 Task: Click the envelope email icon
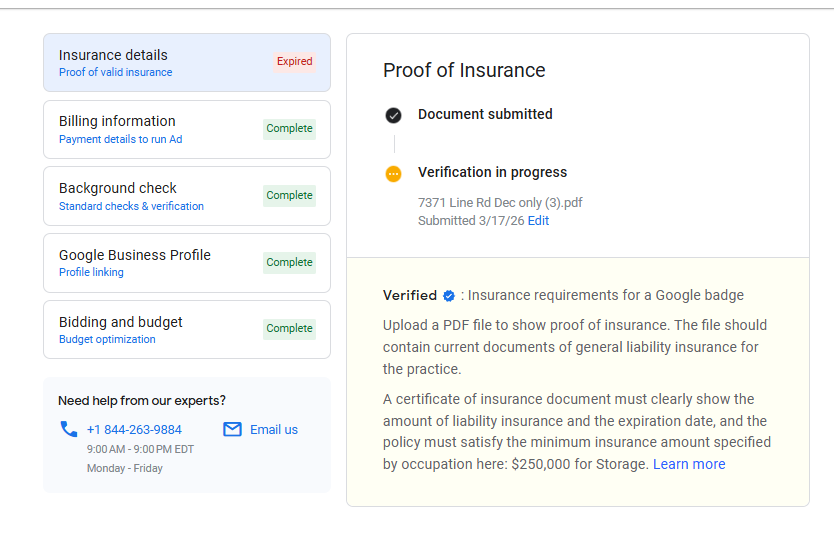pos(232,429)
